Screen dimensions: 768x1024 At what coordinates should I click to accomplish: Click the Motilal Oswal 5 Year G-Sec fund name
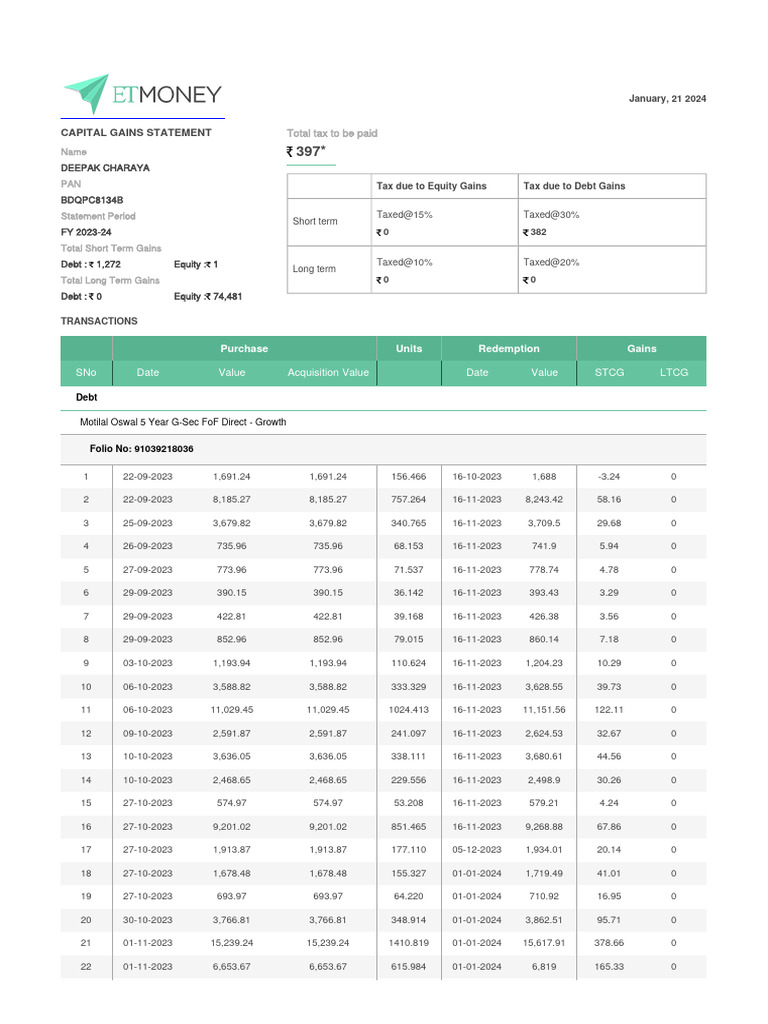[183, 422]
